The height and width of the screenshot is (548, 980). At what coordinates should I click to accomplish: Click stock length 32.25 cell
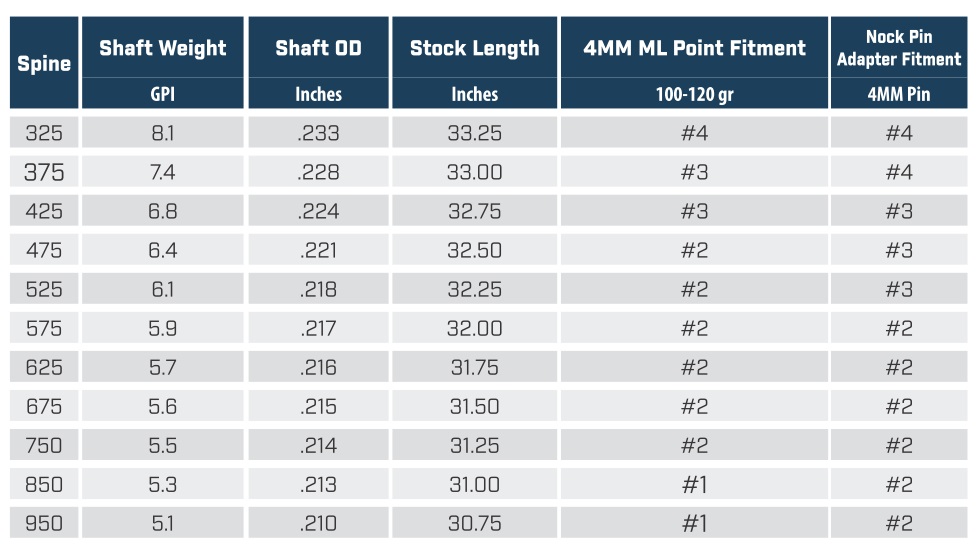[x=474, y=289]
